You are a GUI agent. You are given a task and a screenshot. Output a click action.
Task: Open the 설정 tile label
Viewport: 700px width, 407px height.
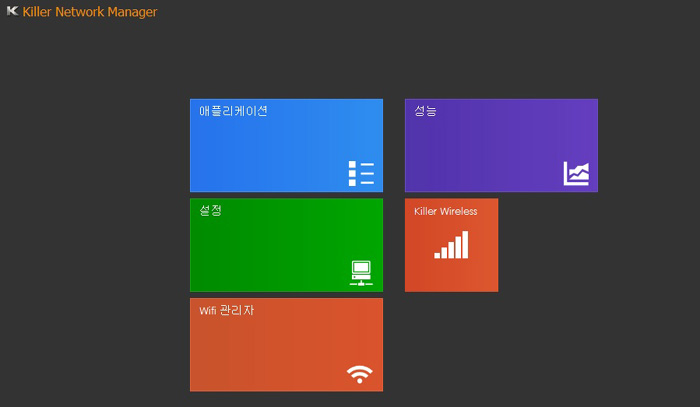pyautogui.click(x=210, y=210)
